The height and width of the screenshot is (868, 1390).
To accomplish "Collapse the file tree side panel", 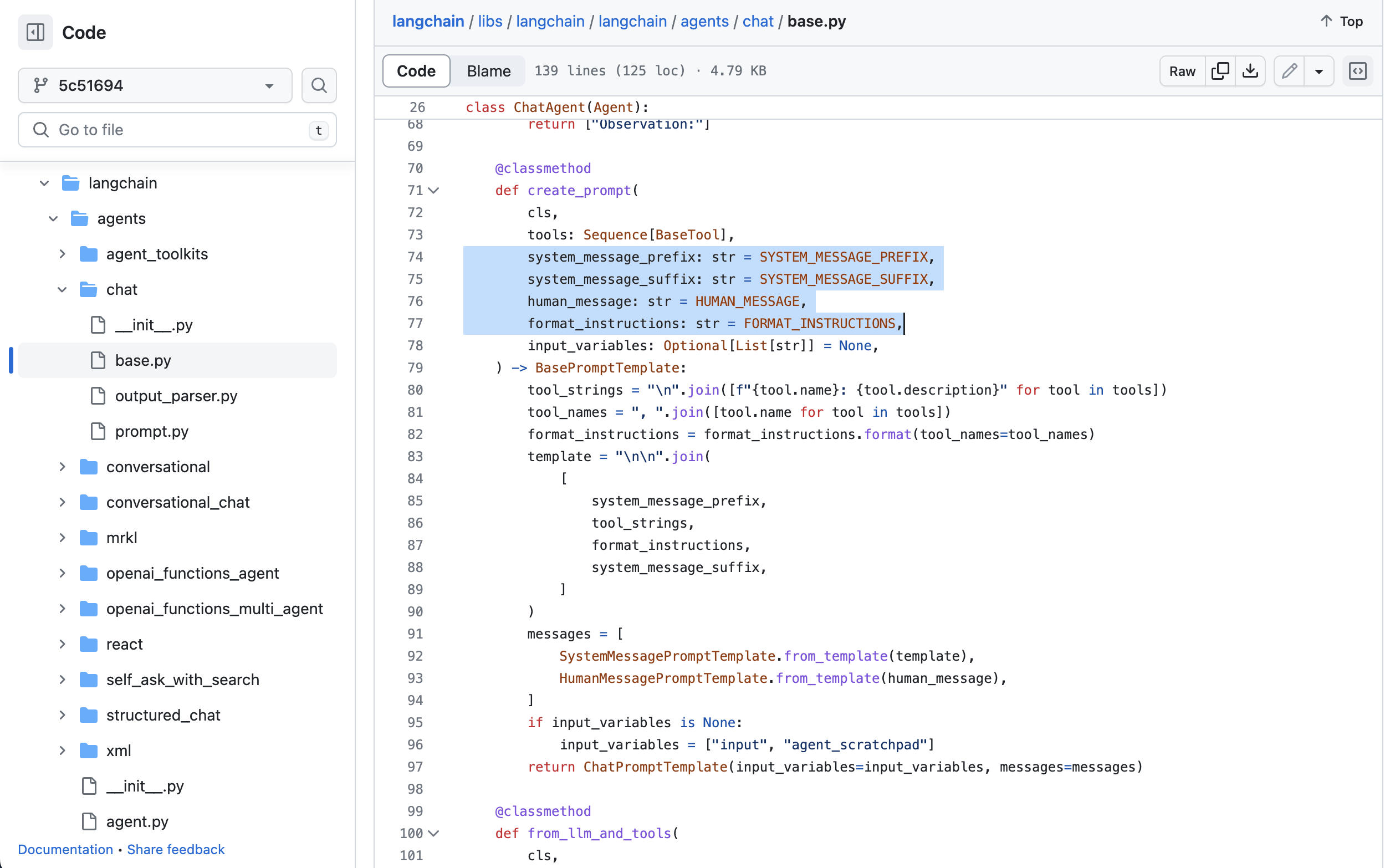I will [x=34, y=32].
